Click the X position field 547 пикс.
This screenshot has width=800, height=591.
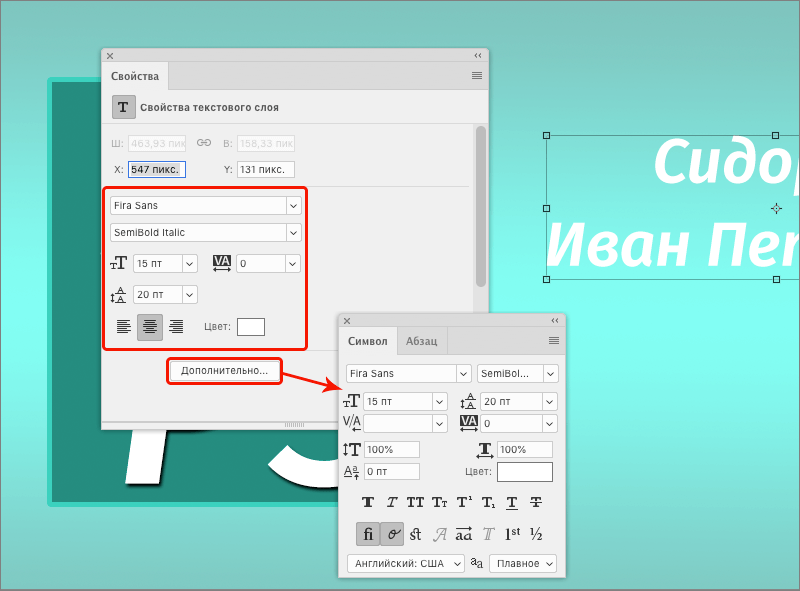pyautogui.click(x=157, y=169)
